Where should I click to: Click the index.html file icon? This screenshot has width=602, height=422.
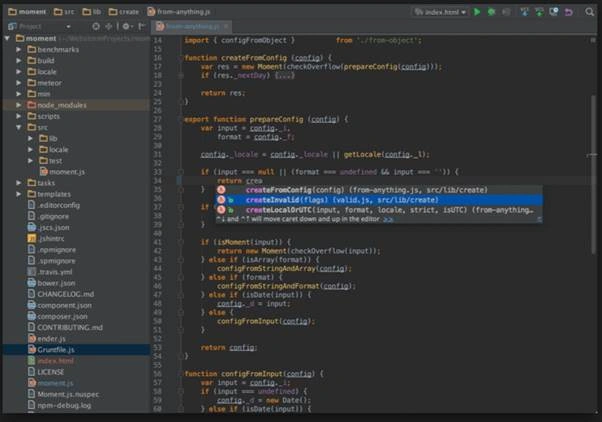[x=31, y=361]
